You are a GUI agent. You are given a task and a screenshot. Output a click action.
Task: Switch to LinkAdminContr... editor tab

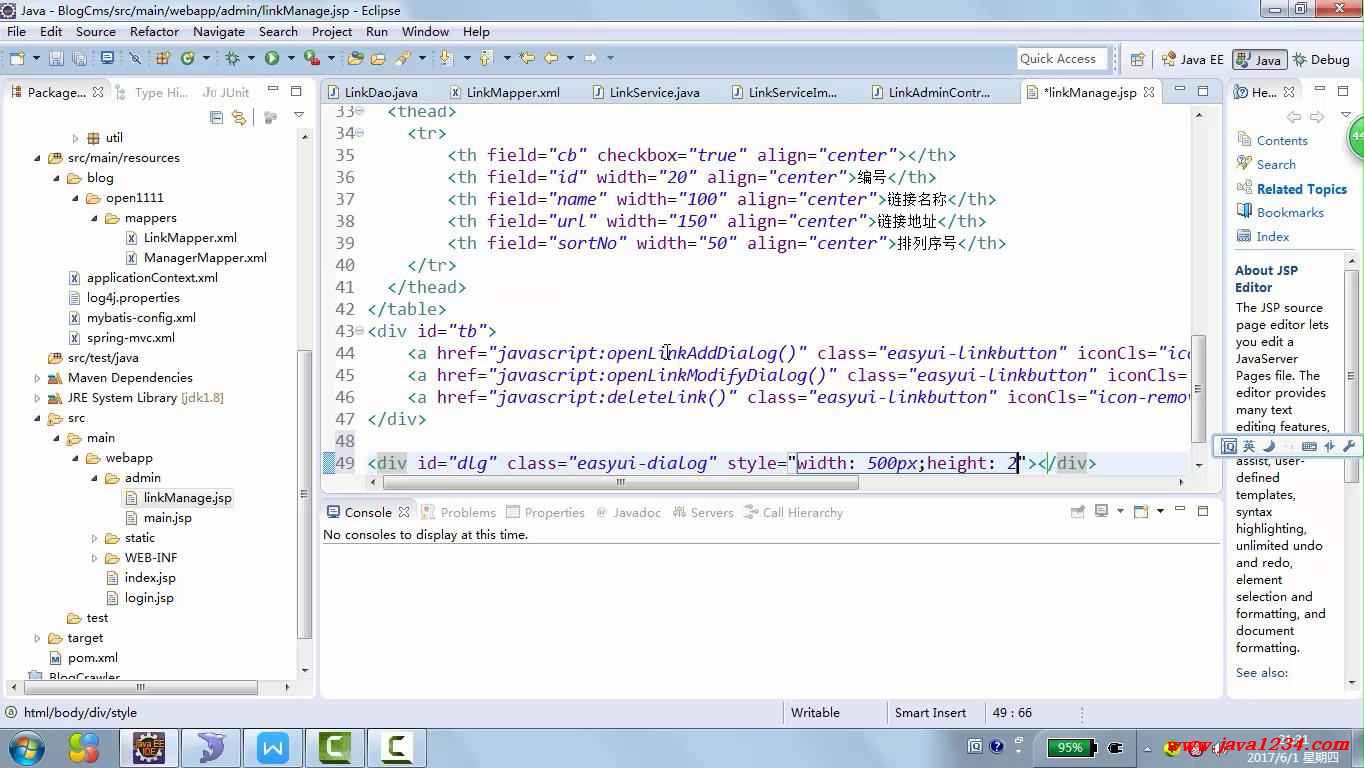pyautogui.click(x=930, y=92)
